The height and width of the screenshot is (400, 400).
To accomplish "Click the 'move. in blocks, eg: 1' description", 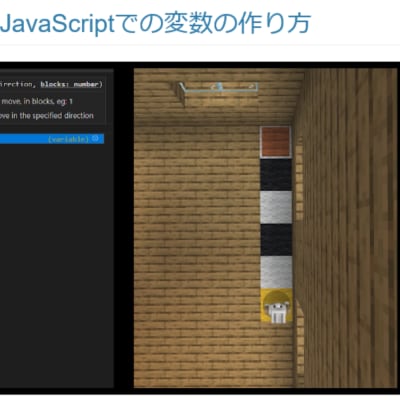I will (37, 101).
